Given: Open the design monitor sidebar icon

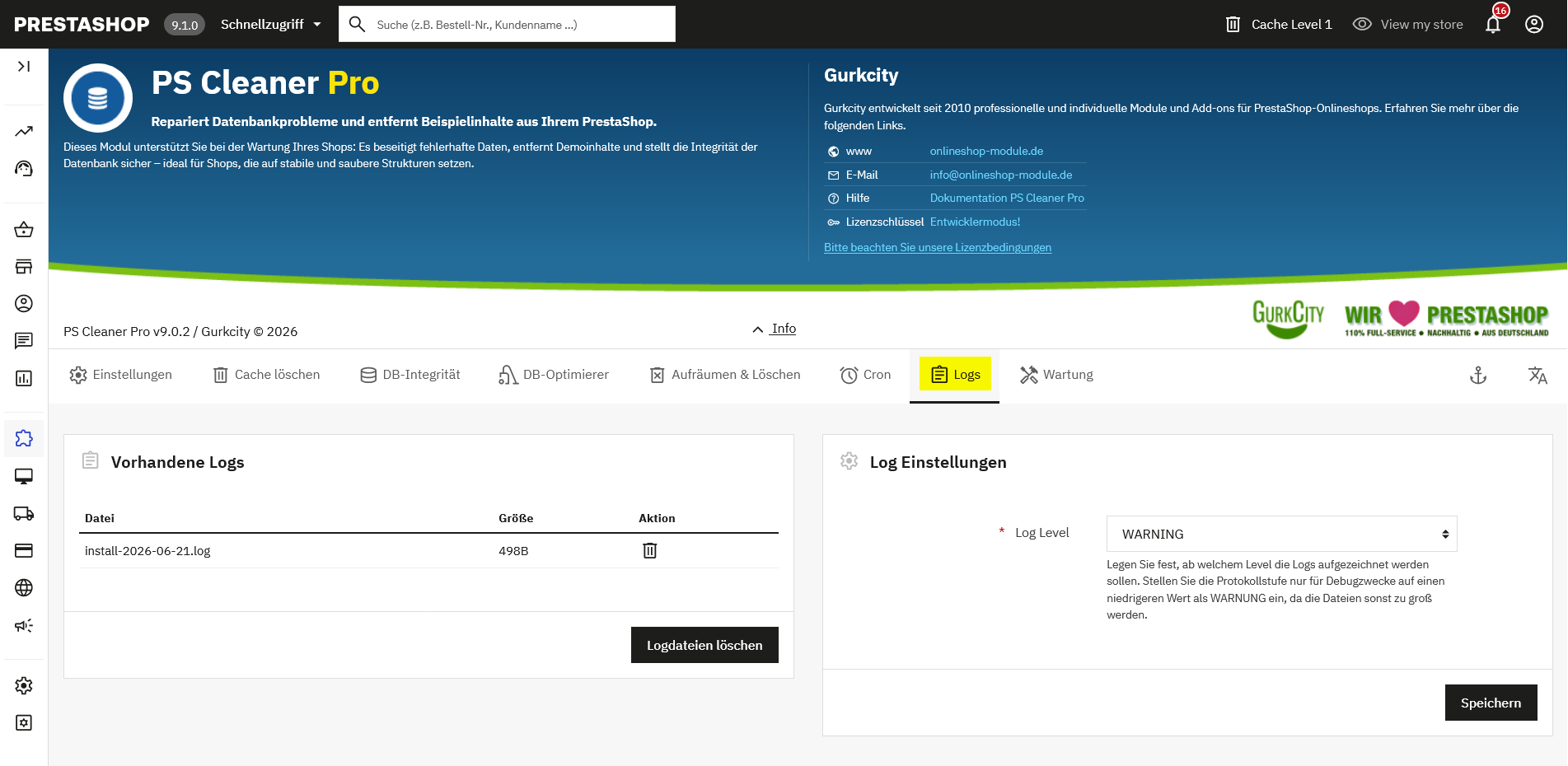Looking at the screenshot, I should point(24,476).
